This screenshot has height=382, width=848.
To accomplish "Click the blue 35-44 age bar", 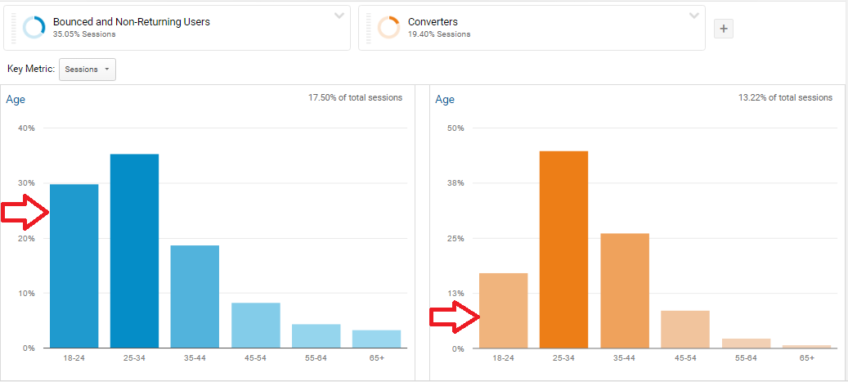I will [x=195, y=297].
